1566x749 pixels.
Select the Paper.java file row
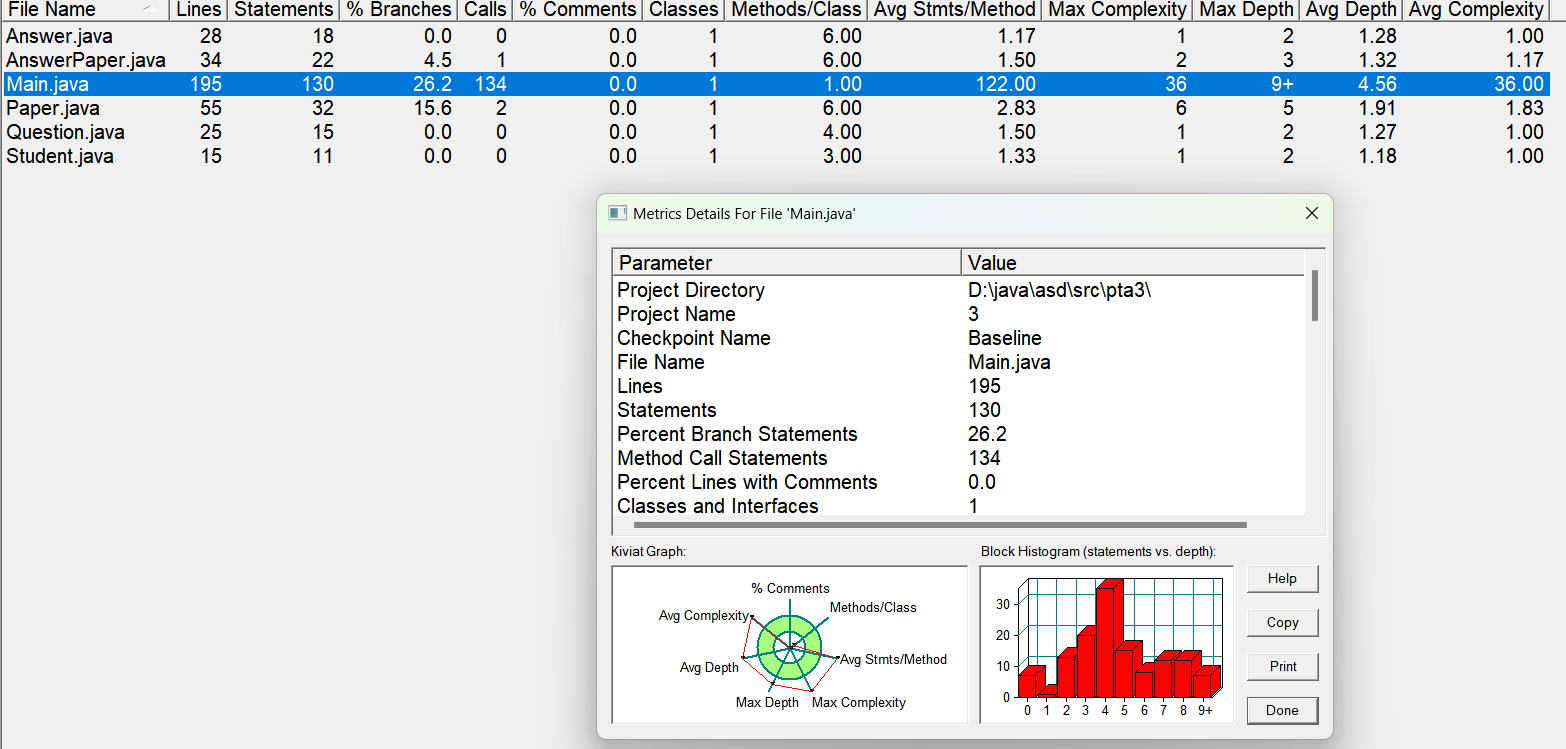[x=54, y=108]
